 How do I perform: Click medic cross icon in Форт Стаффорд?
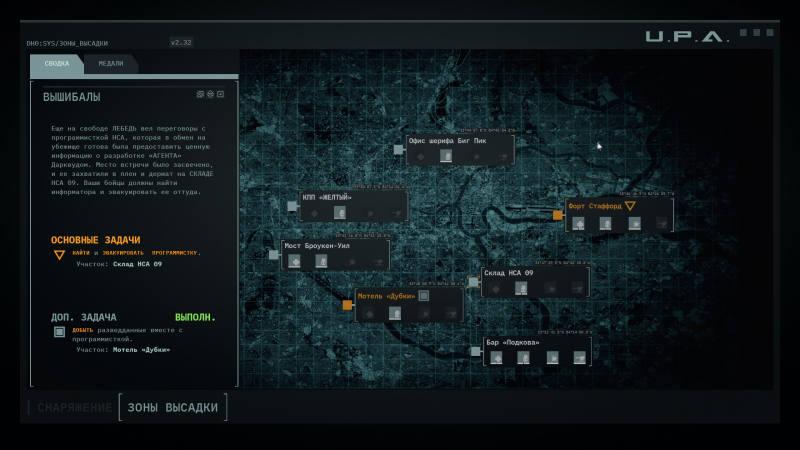tap(578, 223)
